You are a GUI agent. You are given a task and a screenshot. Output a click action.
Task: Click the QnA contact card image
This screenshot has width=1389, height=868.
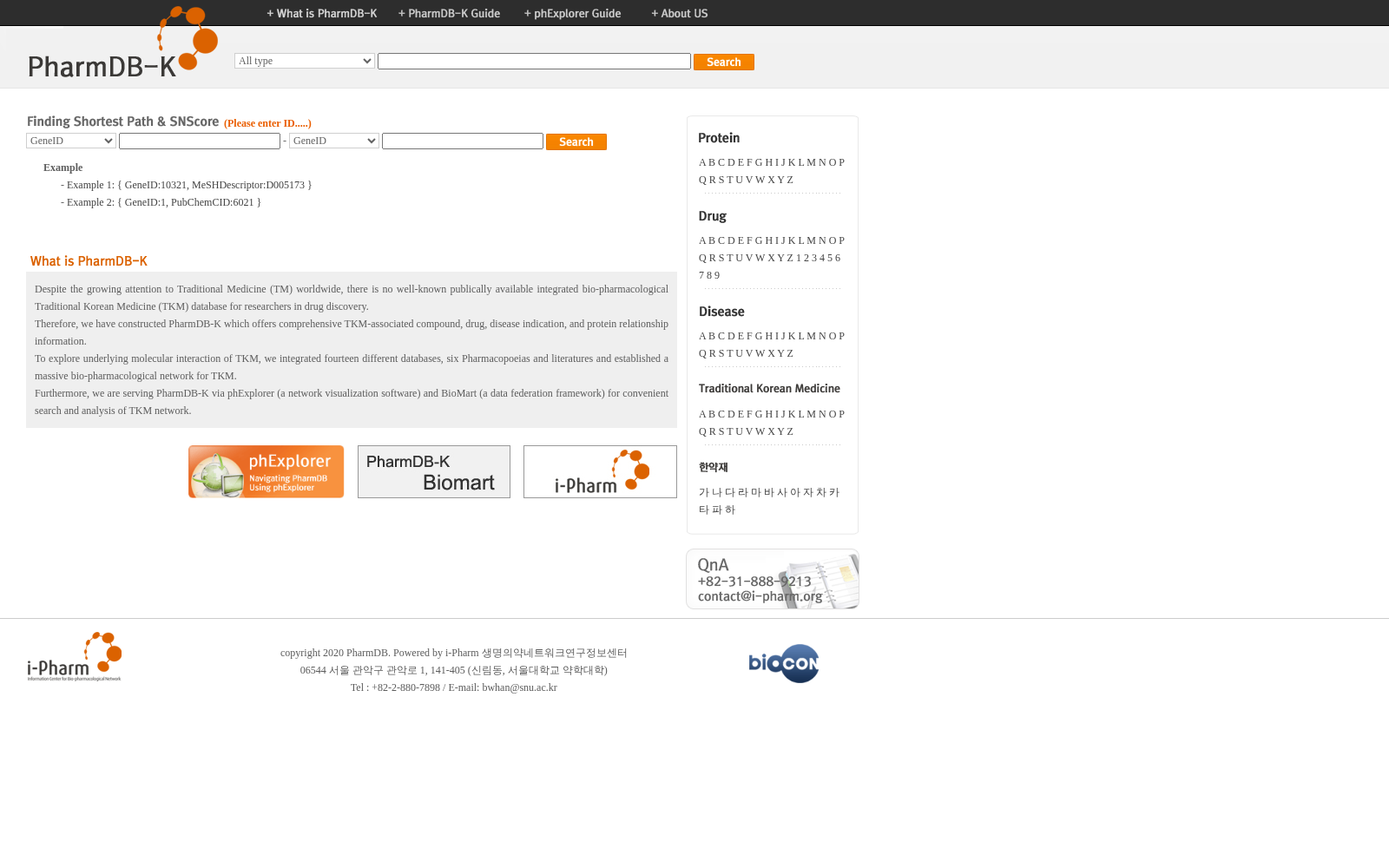773,579
